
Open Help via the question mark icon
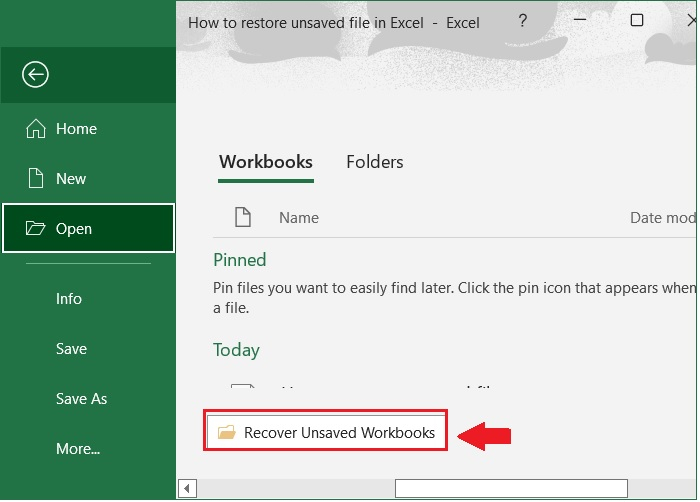tap(522, 21)
